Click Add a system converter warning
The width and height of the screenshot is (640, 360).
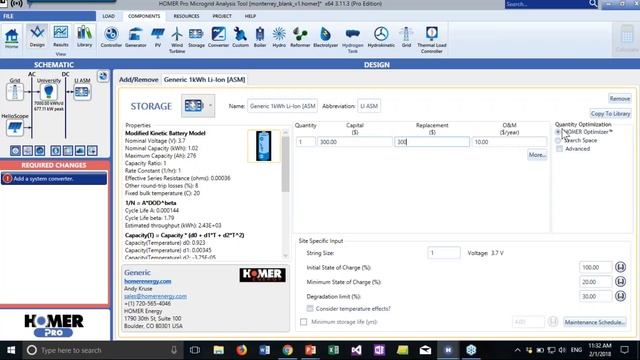tap(54, 179)
